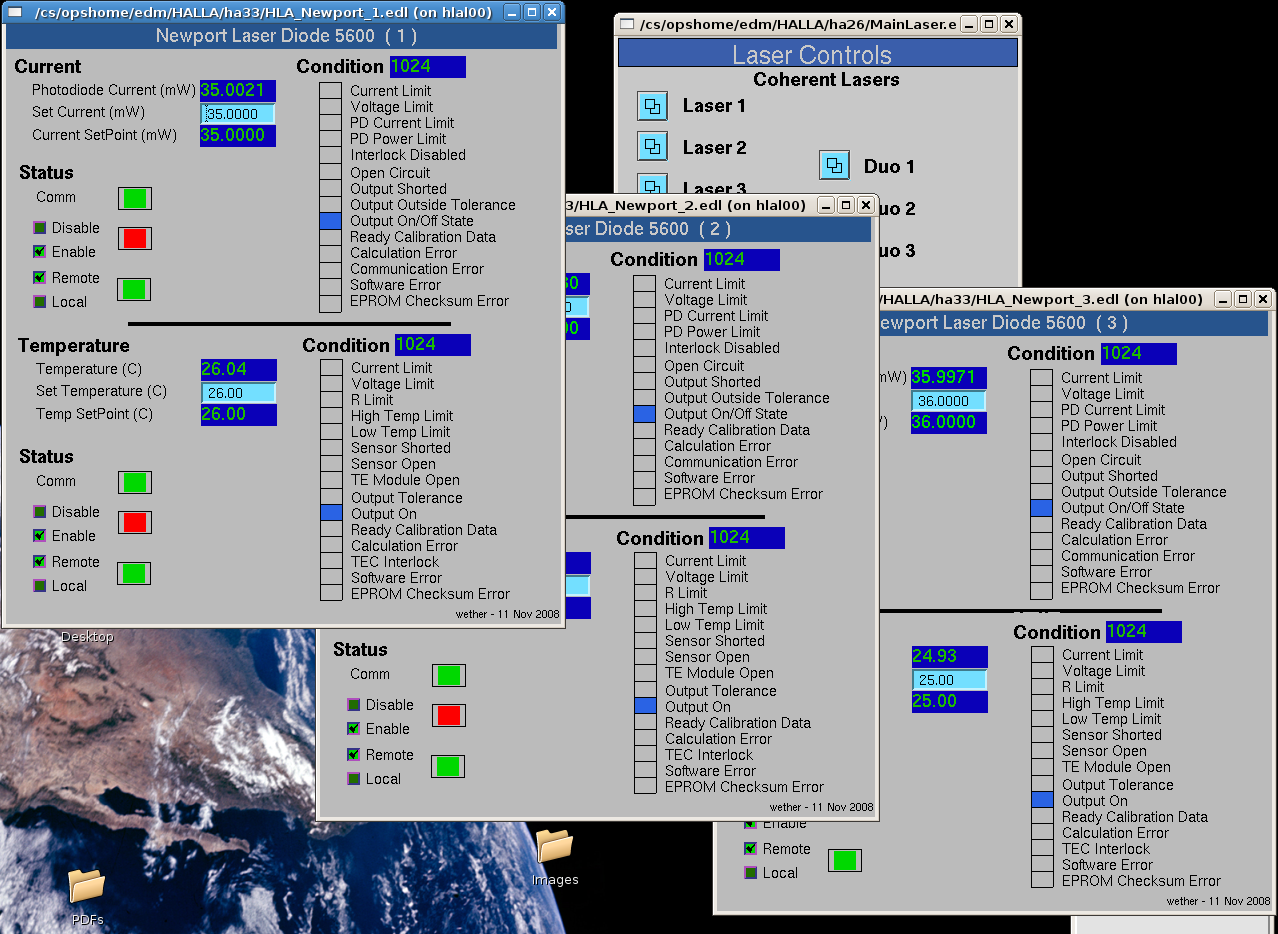Image resolution: width=1278 pixels, height=934 pixels.
Task: Click Current SetPoint value 35.0000 in diode 1
Action: coord(238,136)
